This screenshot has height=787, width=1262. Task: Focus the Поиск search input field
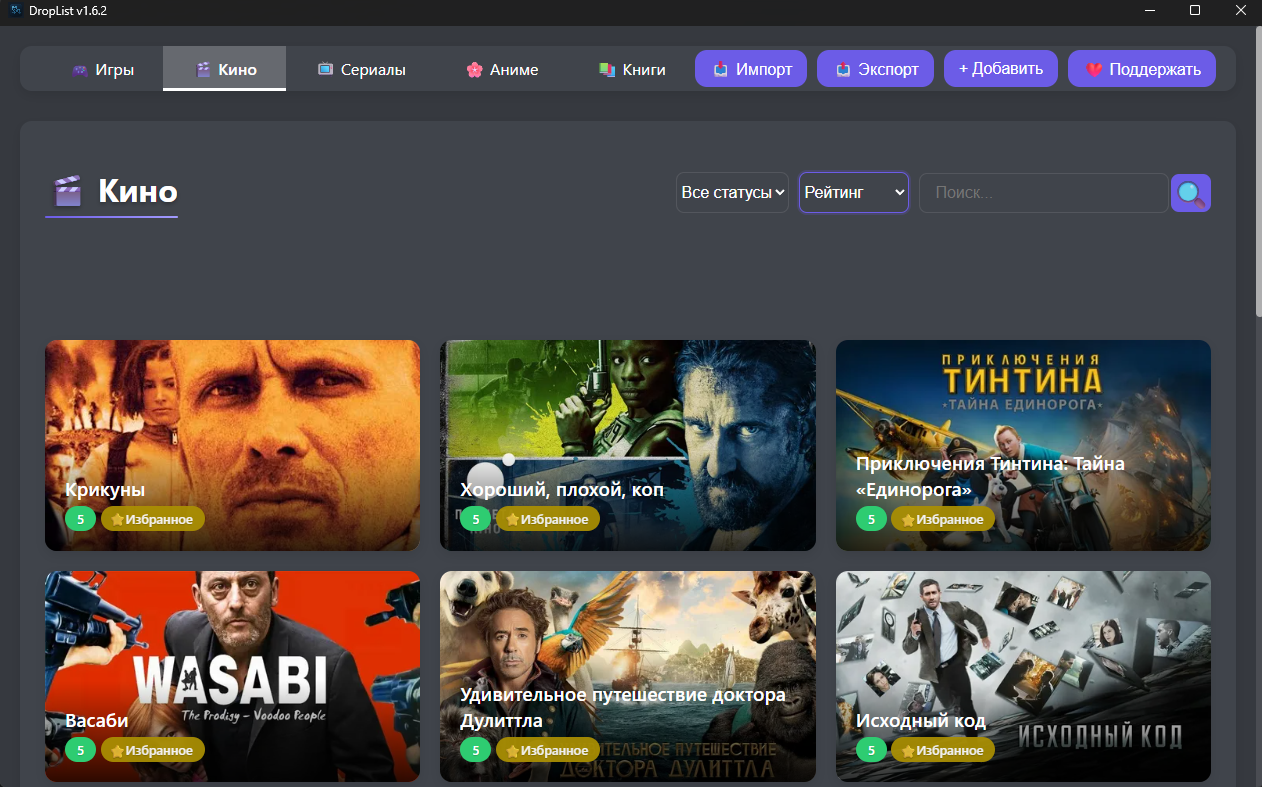pyautogui.click(x=1043, y=193)
